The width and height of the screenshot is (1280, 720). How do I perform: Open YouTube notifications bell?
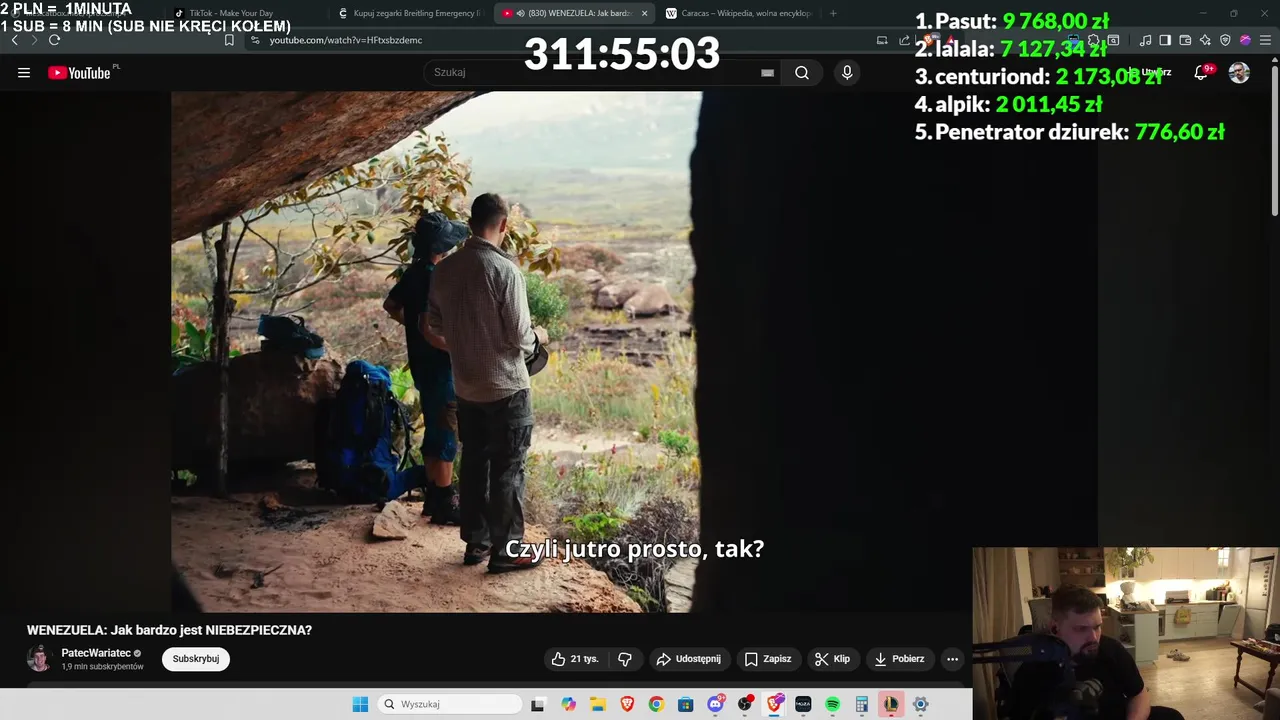1201,73
